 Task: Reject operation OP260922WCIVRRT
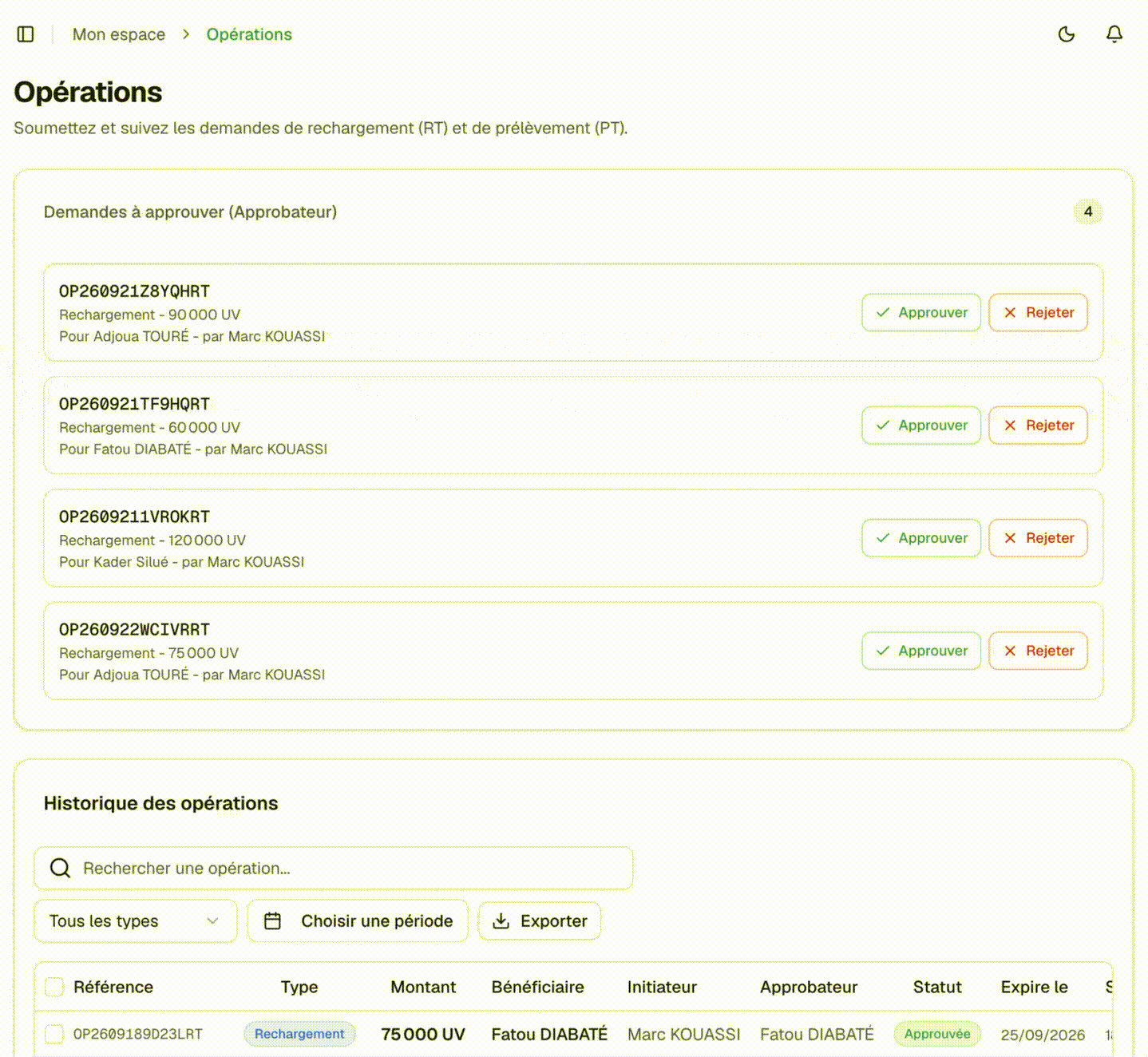[1038, 651]
